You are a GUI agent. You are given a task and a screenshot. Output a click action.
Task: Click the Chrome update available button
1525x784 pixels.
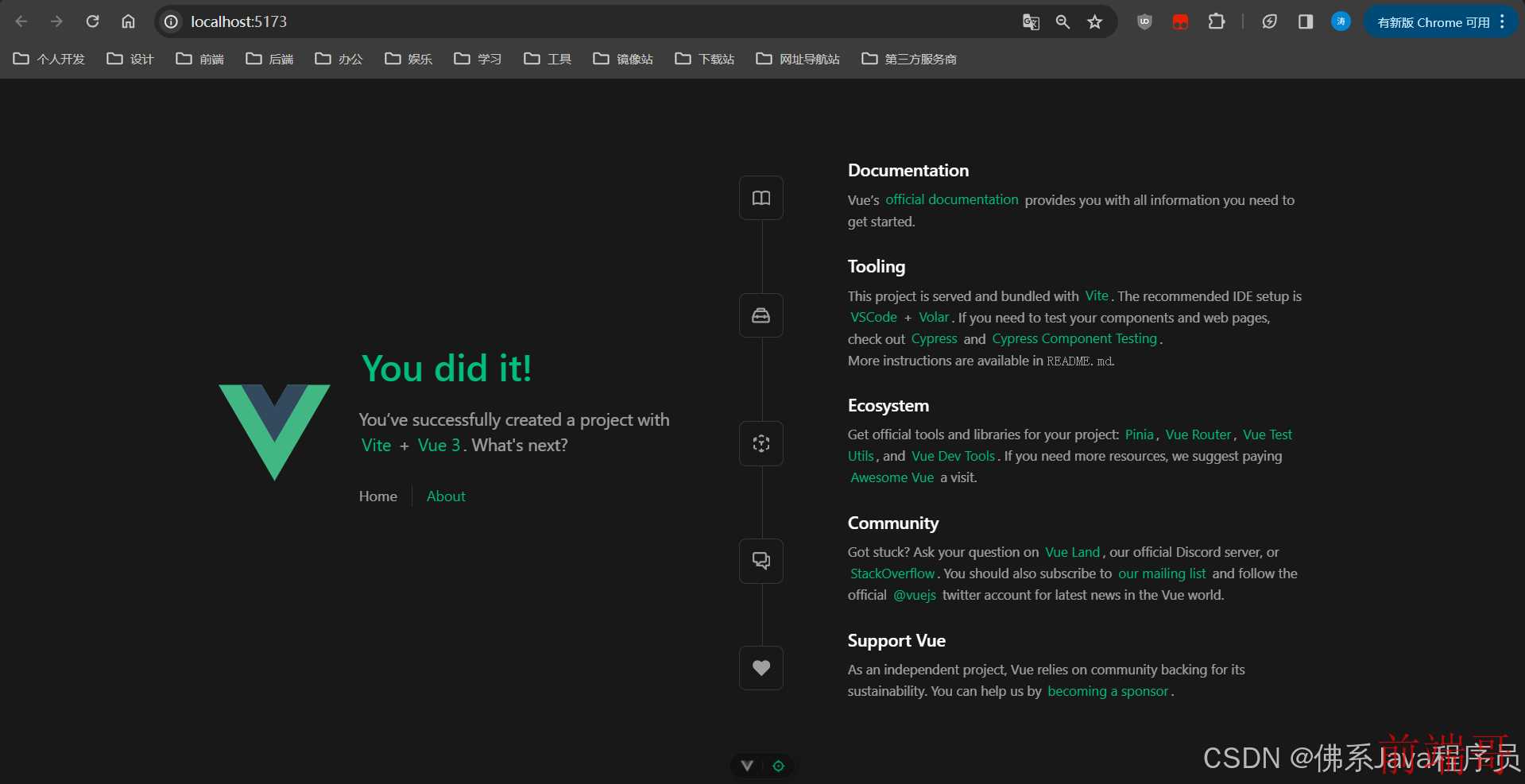(1433, 22)
